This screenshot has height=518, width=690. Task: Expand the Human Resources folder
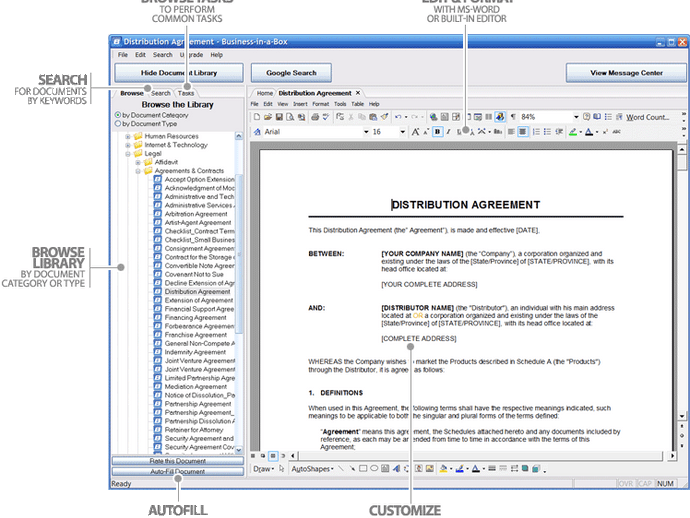tap(128, 136)
